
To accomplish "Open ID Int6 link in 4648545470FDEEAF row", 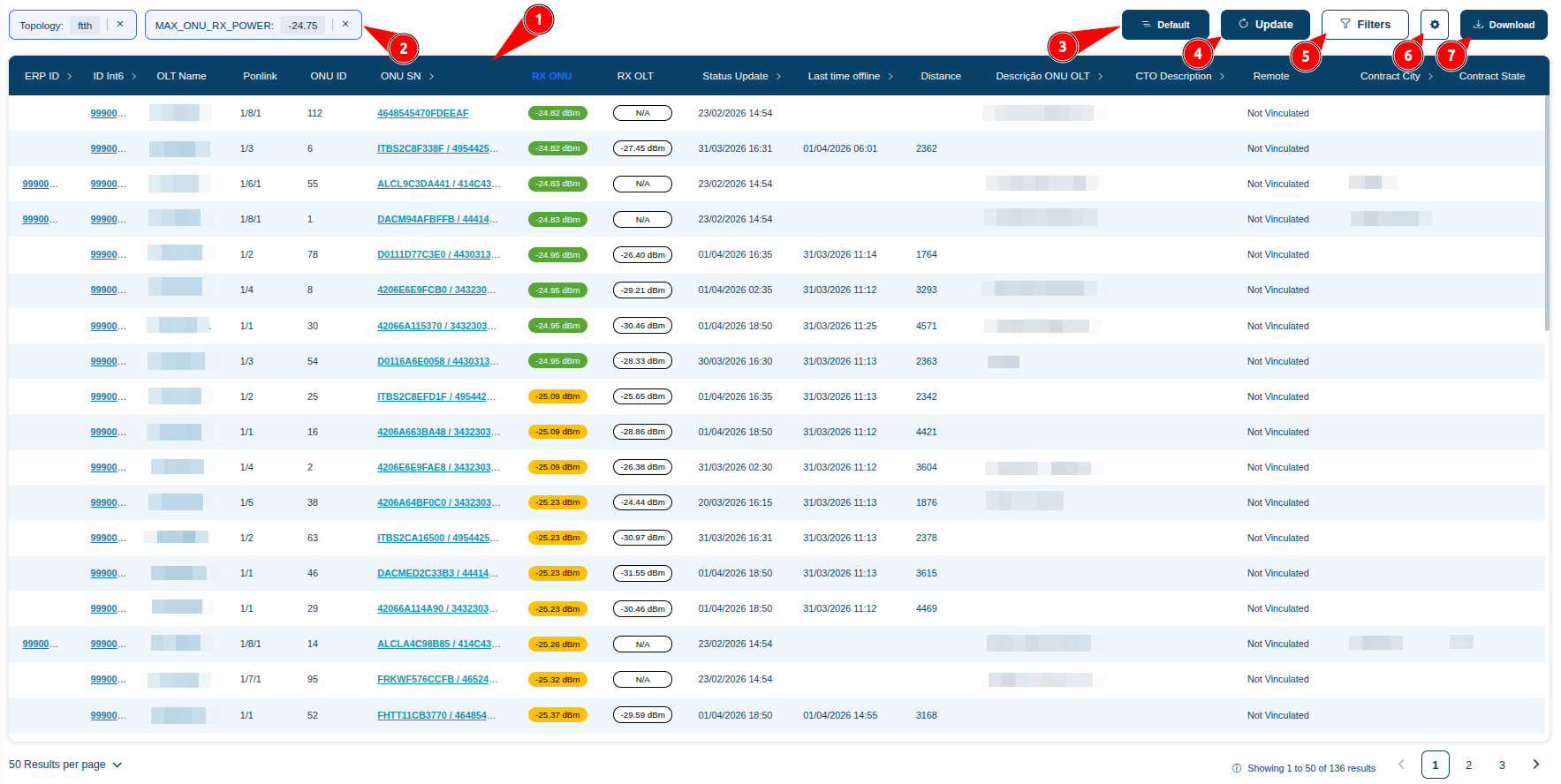I will [x=109, y=114].
